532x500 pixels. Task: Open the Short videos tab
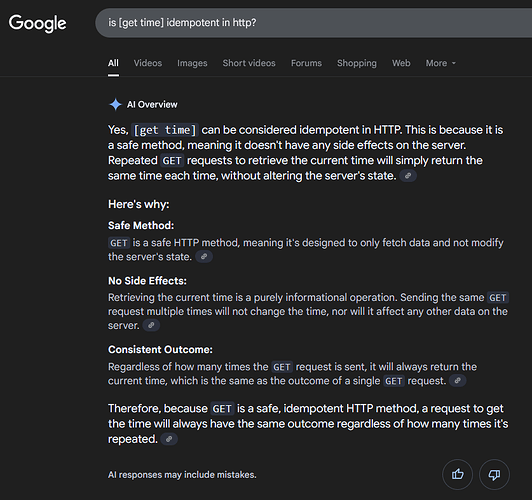pyautogui.click(x=249, y=63)
